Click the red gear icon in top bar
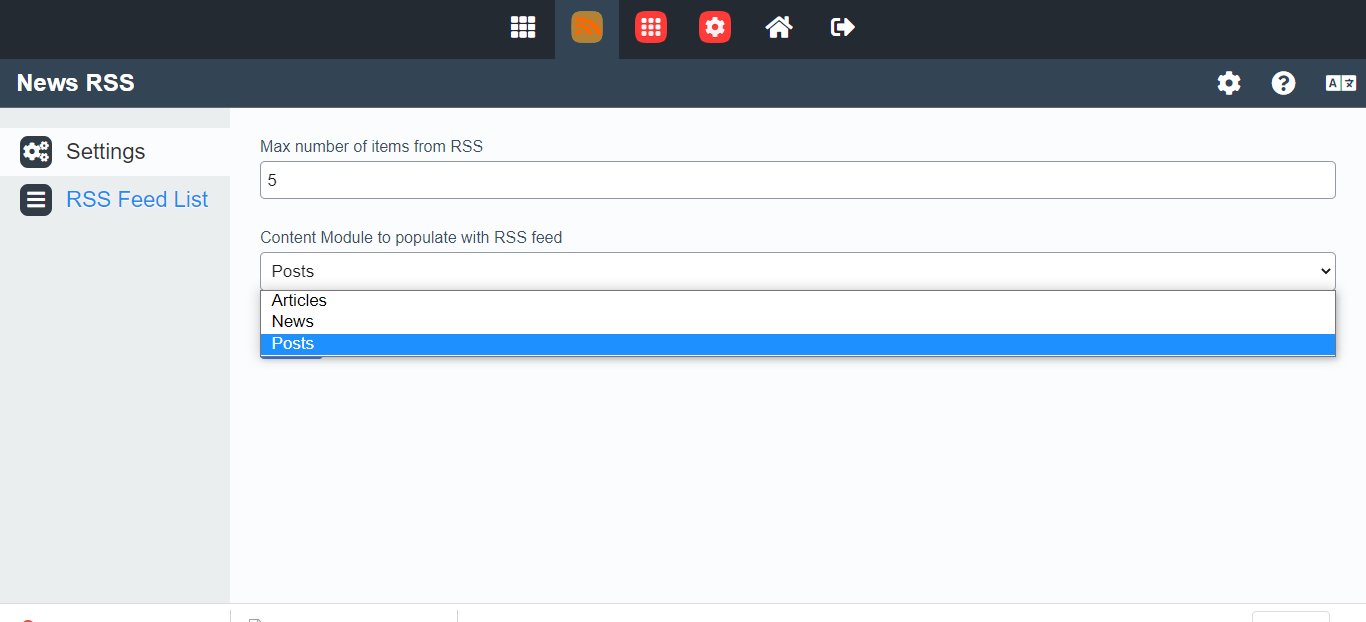This screenshot has width=1366, height=622. click(x=715, y=27)
